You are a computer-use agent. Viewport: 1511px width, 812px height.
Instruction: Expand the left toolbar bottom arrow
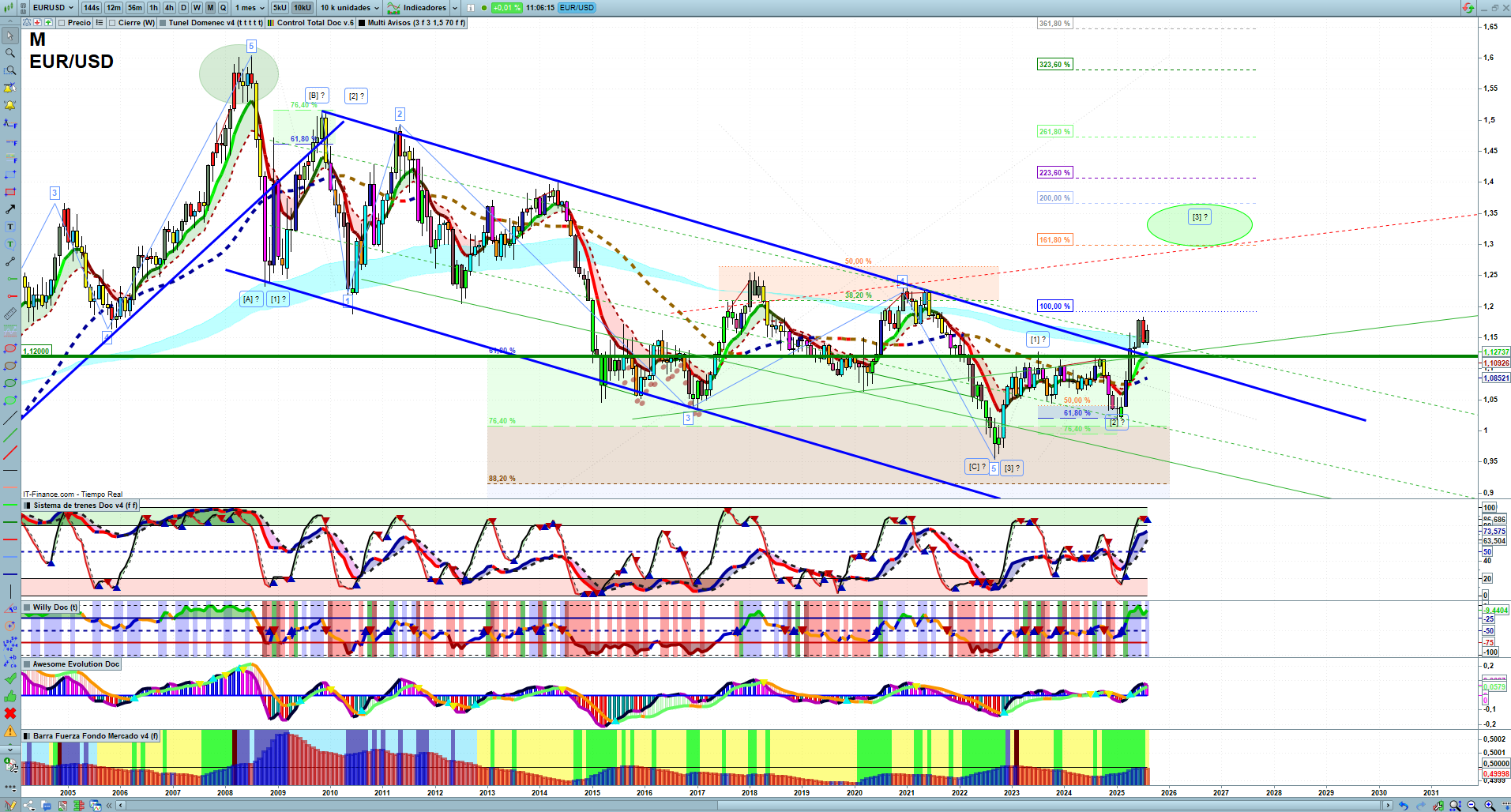pyautogui.click(x=10, y=748)
